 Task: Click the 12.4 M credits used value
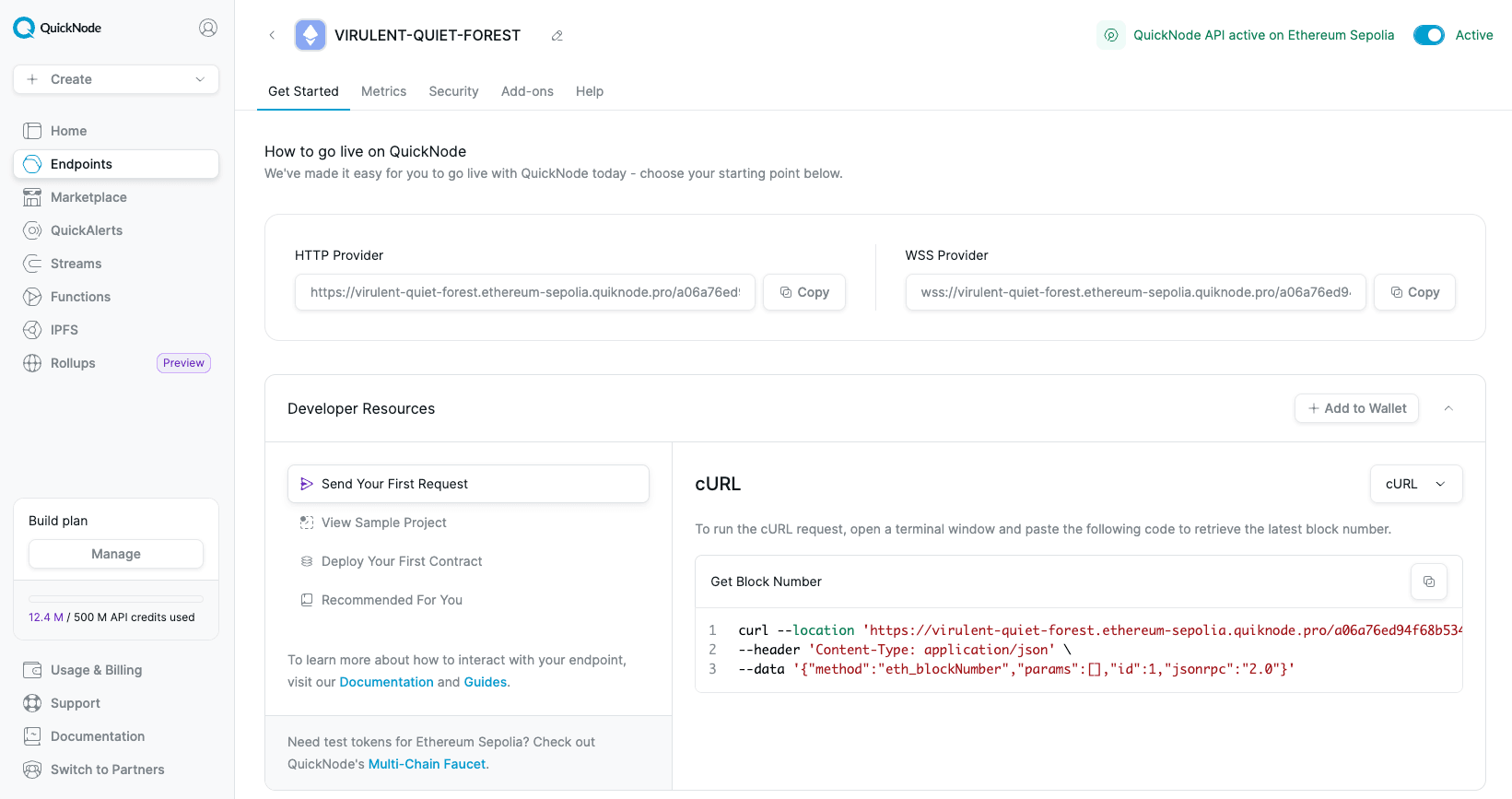point(46,617)
